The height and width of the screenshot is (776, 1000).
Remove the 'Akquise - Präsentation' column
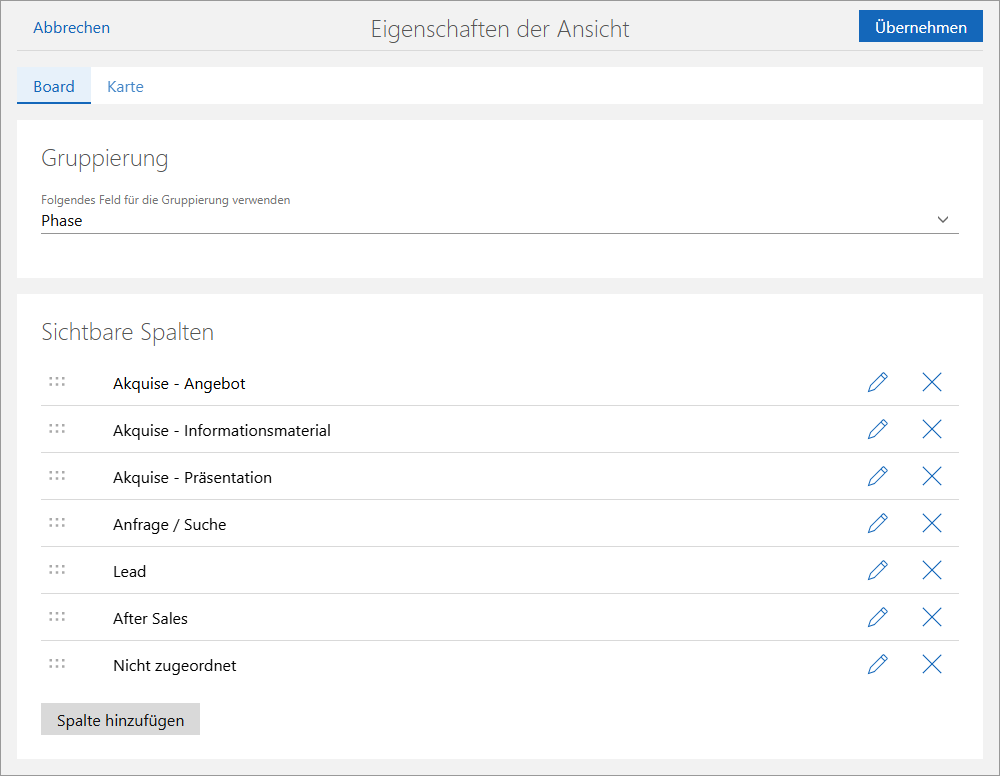932,476
